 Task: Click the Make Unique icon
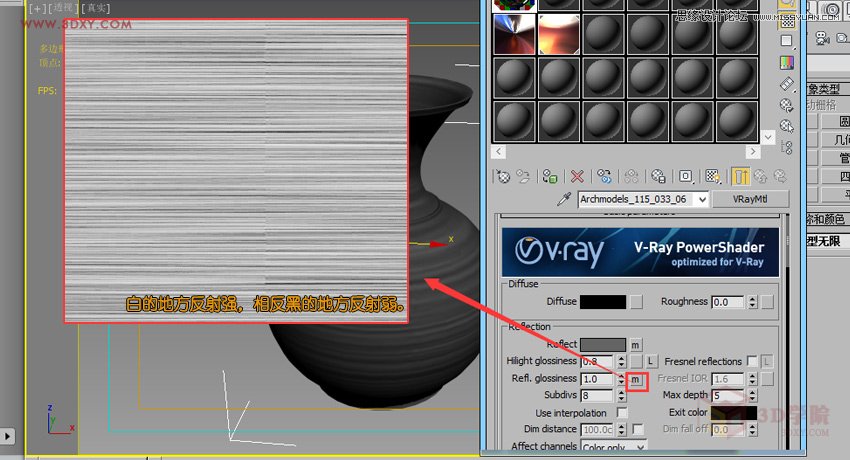click(631, 177)
